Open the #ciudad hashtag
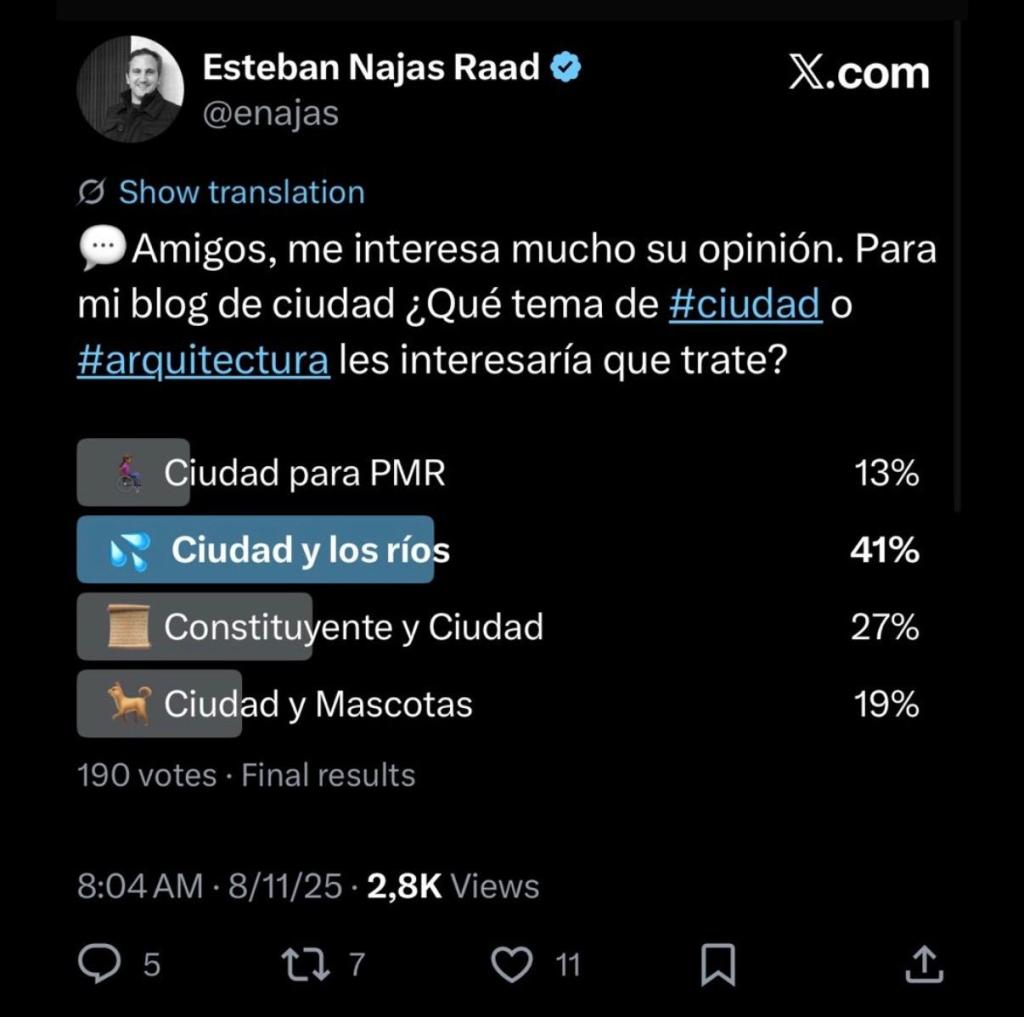Image resolution: width=1024 pixels, height=1017 pixels. tap(744, 305)
